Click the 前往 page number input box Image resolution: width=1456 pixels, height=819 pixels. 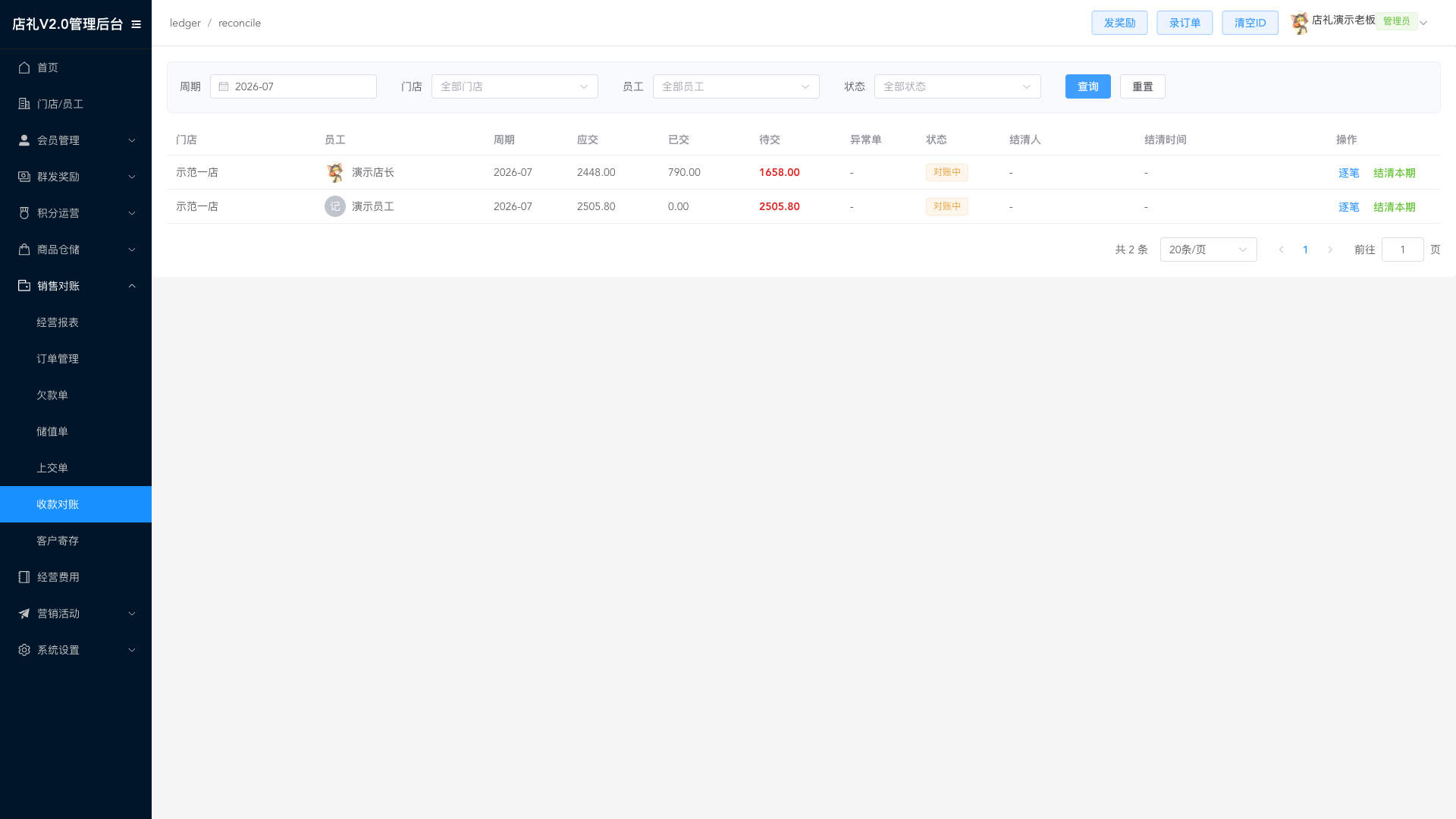1403,249
